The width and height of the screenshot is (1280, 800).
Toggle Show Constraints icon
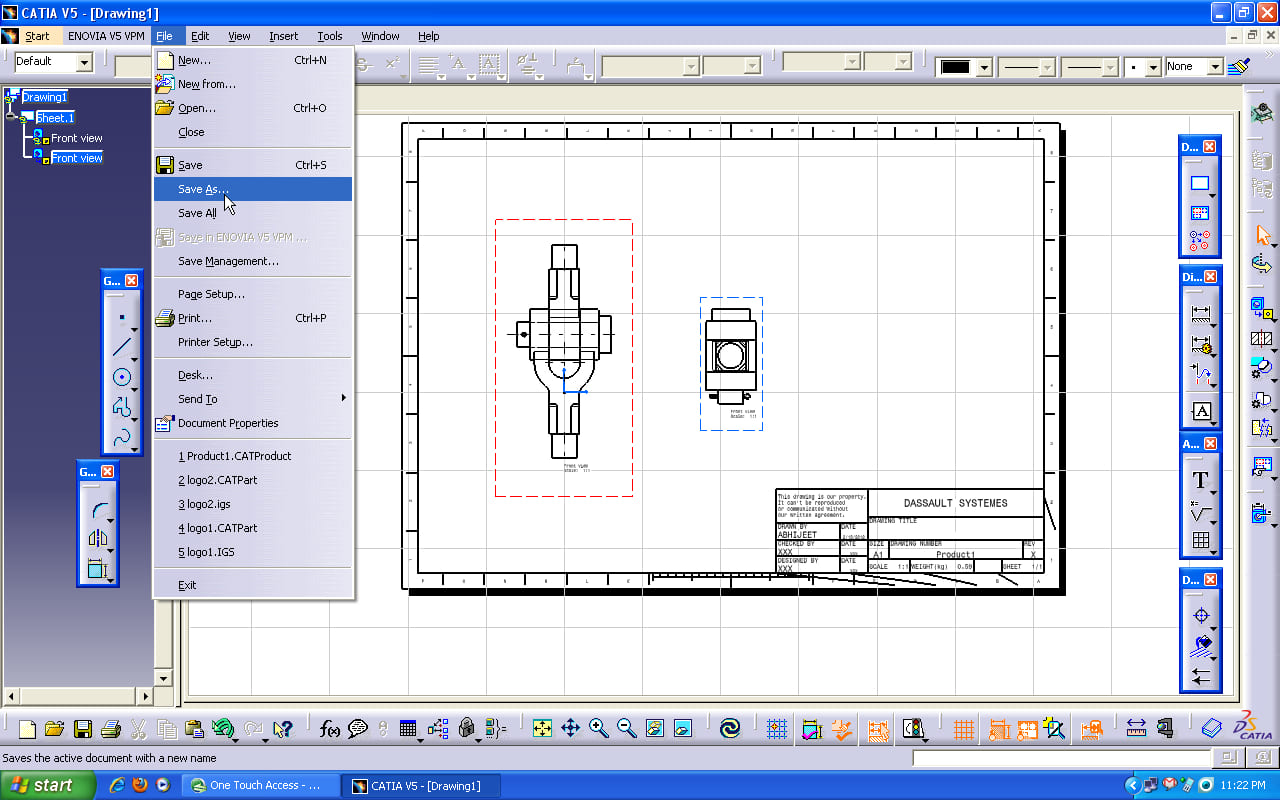998,729
